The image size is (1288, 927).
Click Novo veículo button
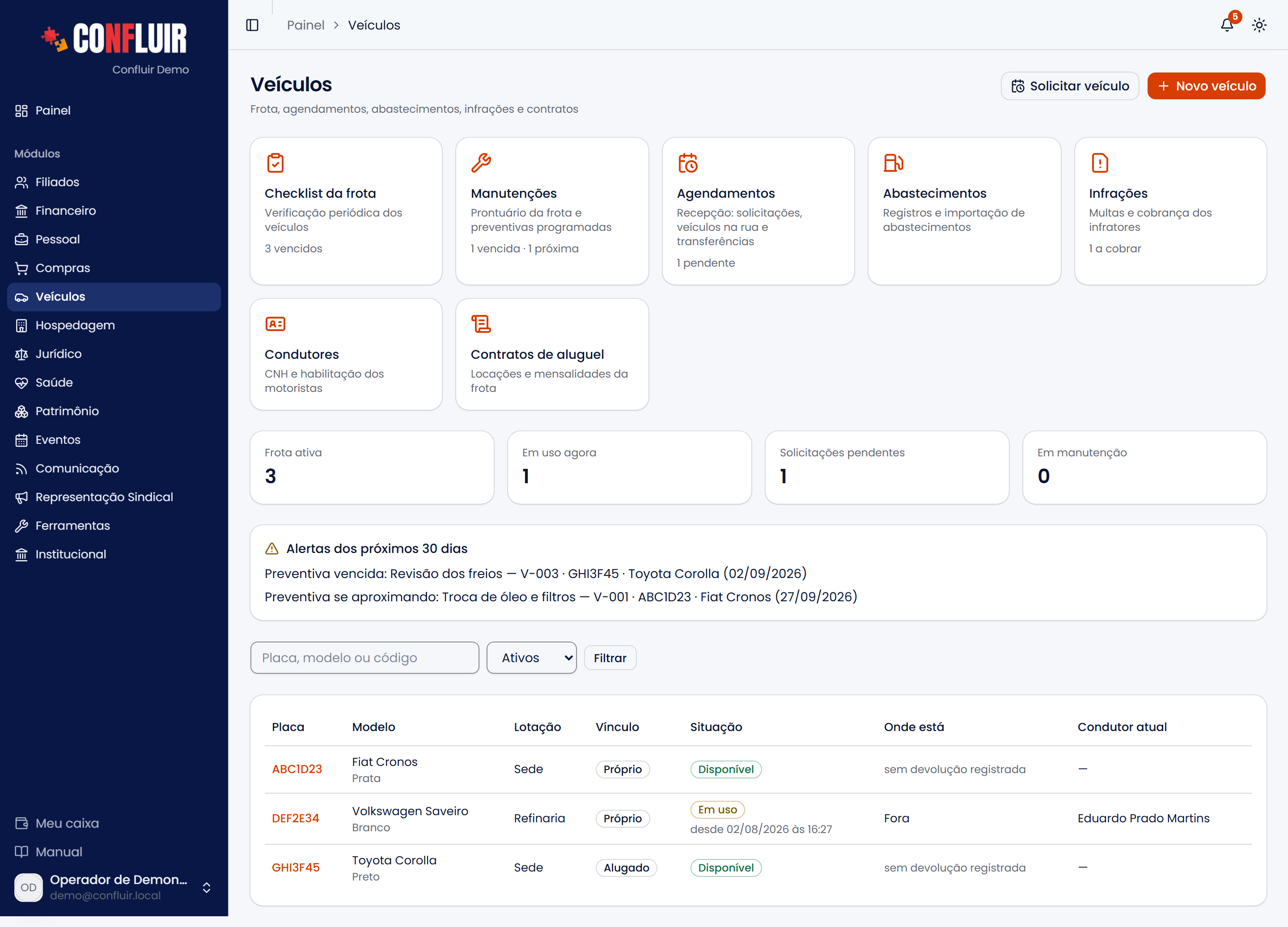(1206, 86)
